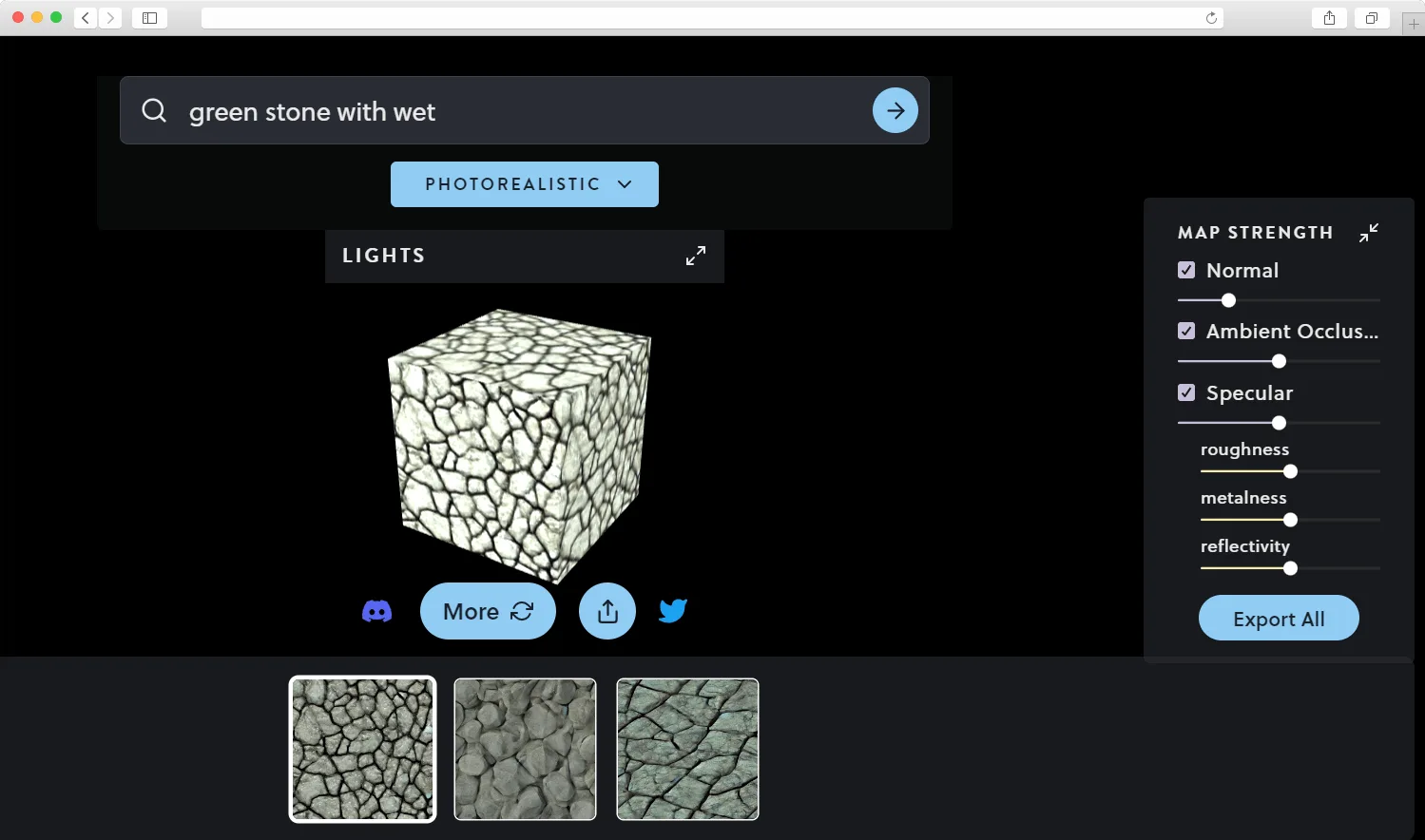The image size is (1425, 840).
Task: Generate more textures with More button
Action: 488,611
